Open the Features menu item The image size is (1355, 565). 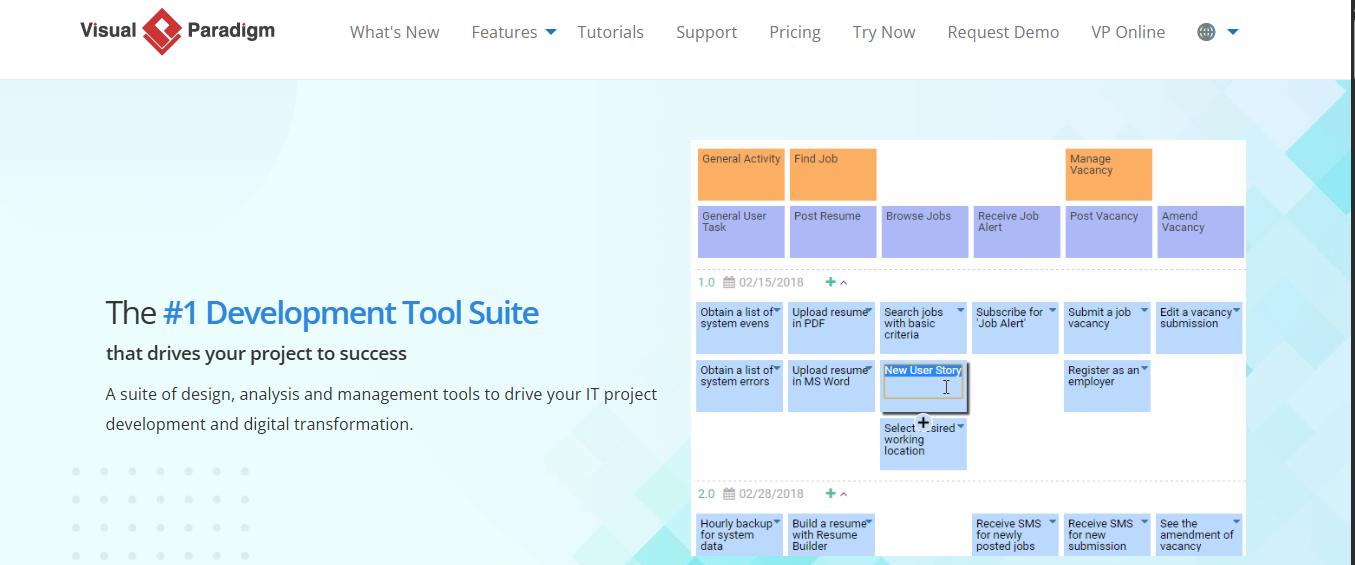tap(504, 32)
